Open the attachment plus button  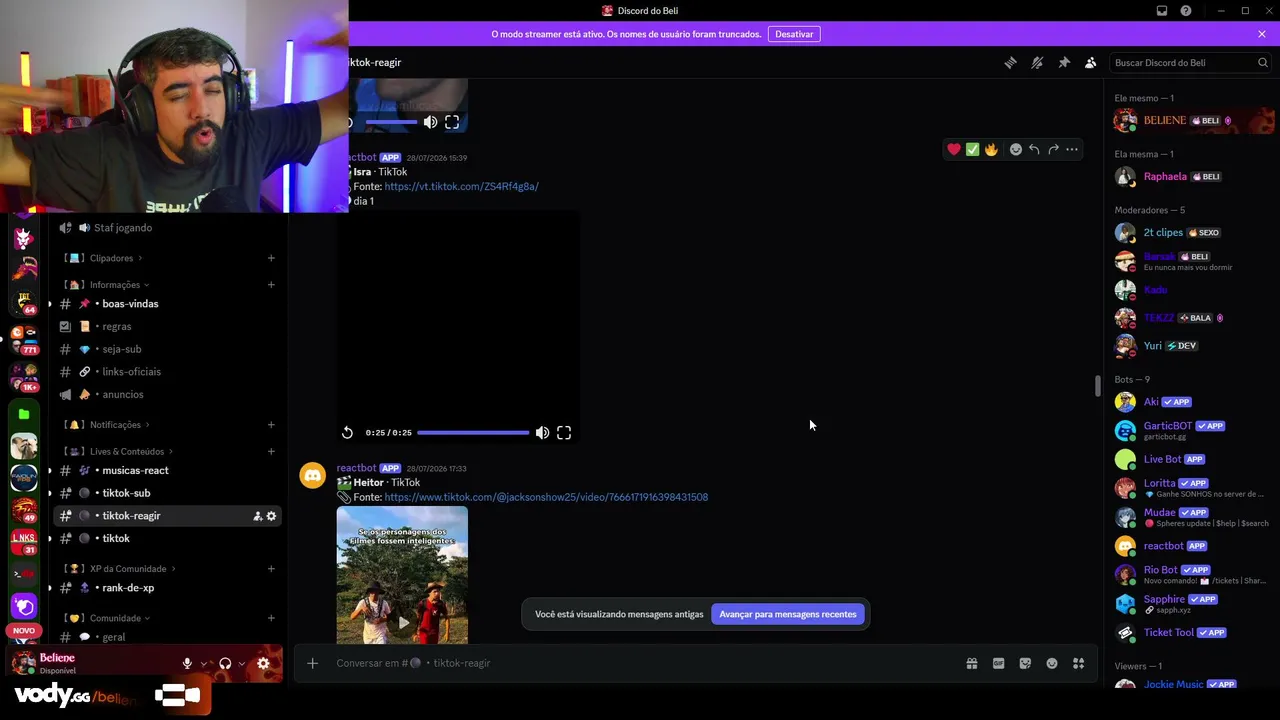[312, 663]
